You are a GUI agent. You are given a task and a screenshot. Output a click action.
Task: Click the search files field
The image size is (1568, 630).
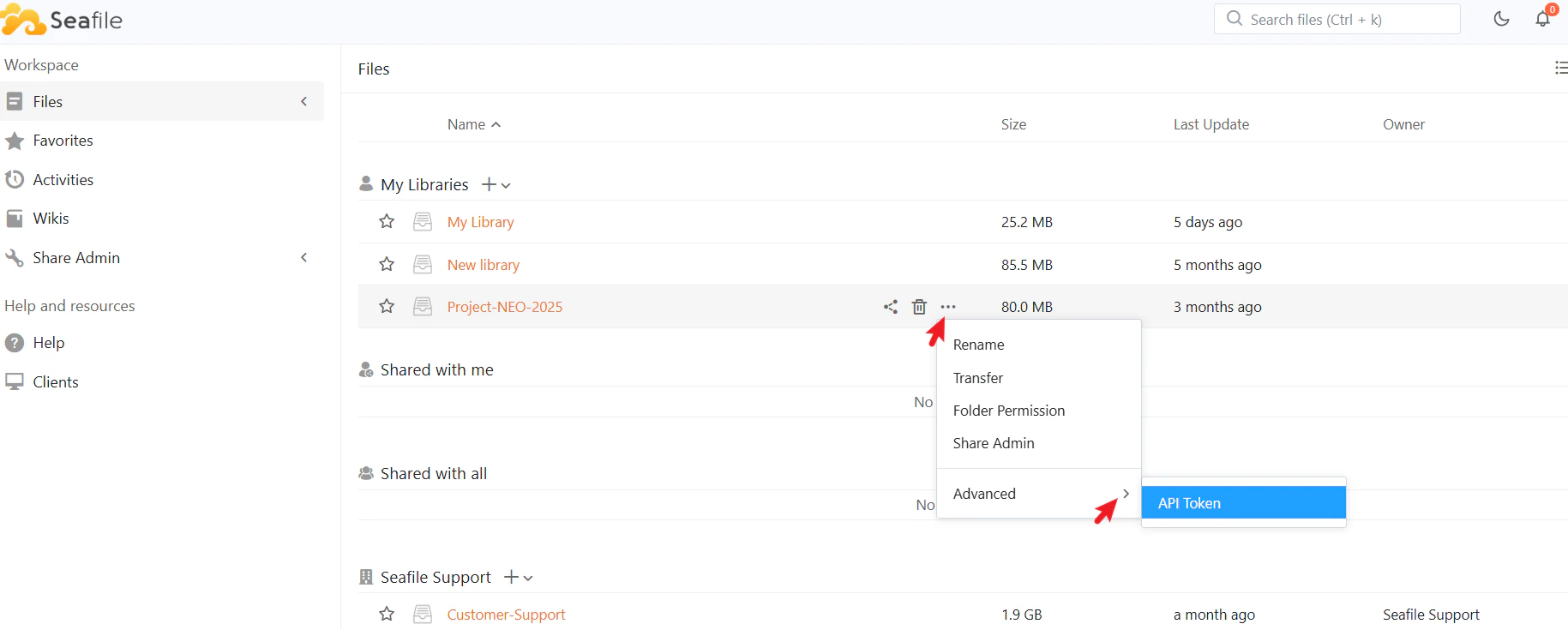[1337, 19]
